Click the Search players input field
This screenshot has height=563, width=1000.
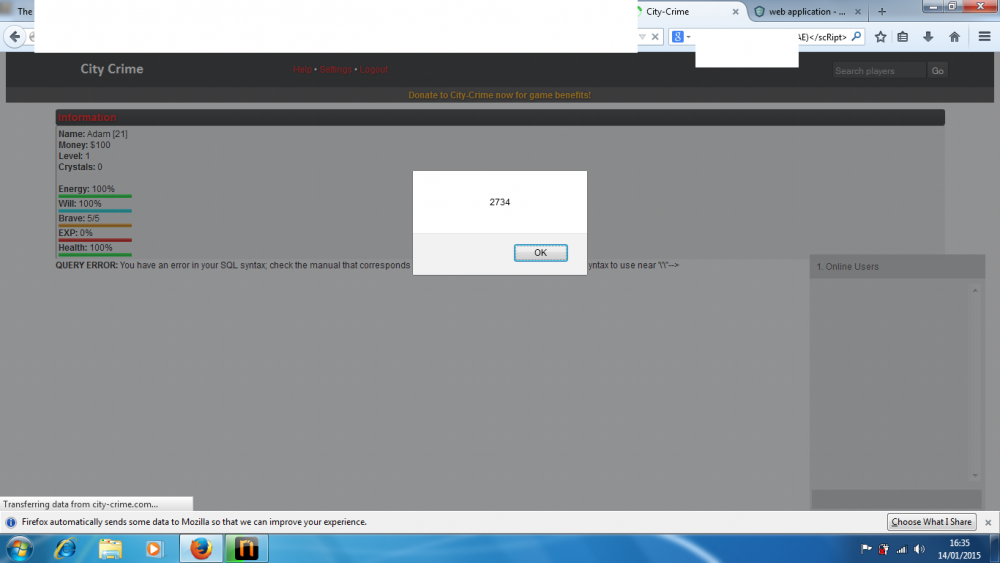pos(878,71)
